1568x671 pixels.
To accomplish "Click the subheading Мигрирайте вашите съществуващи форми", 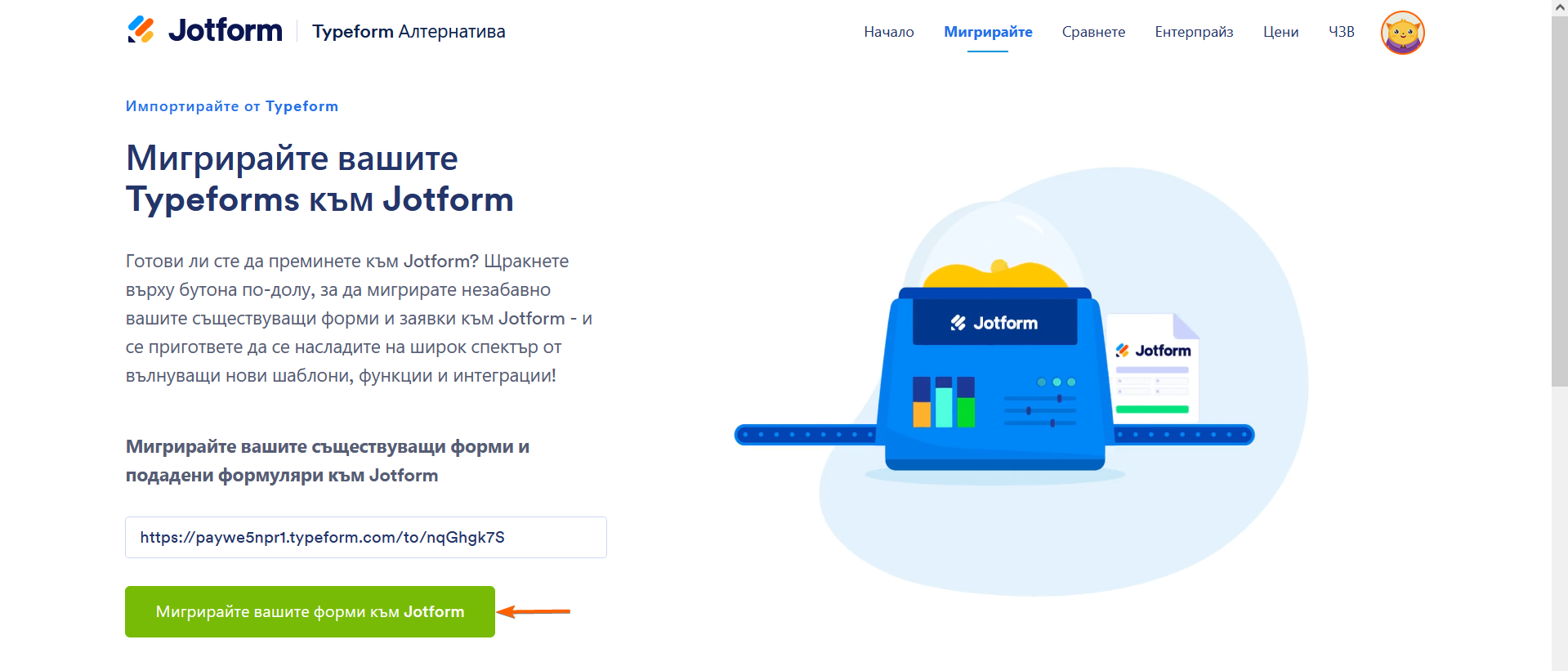I will [328, 461].
